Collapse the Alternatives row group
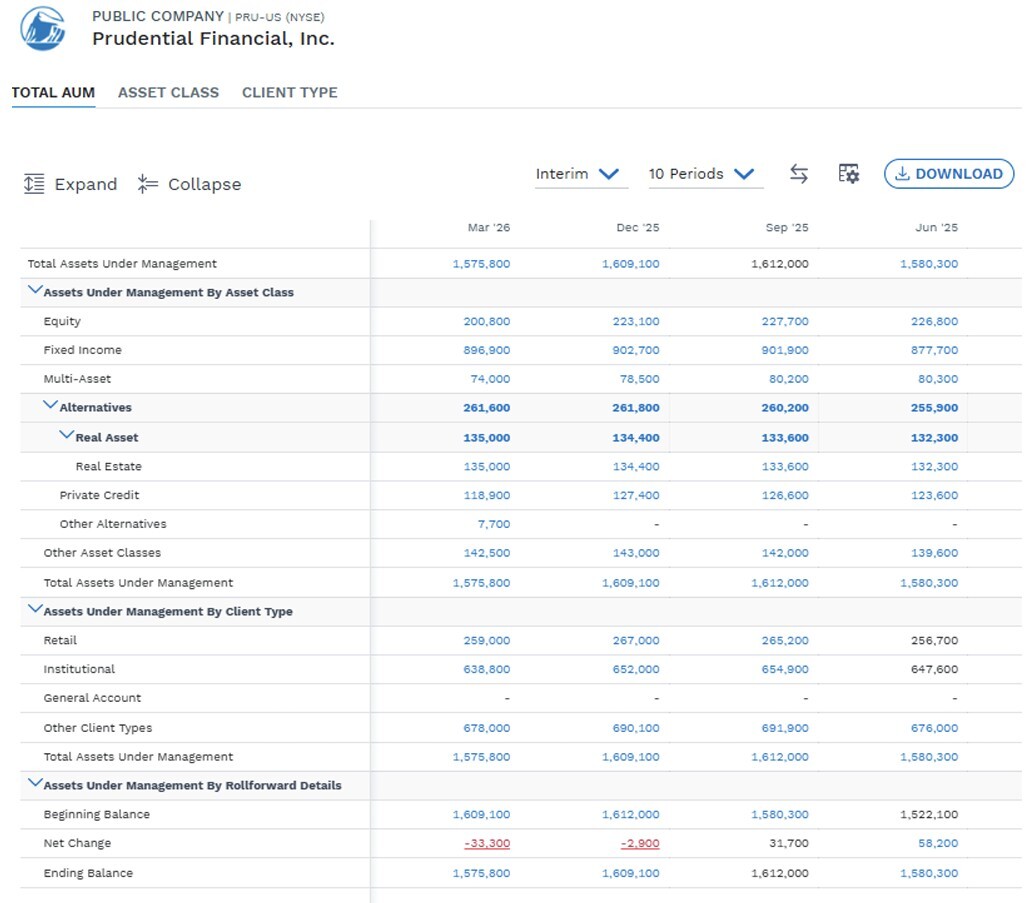 click(x=51, y=405)
